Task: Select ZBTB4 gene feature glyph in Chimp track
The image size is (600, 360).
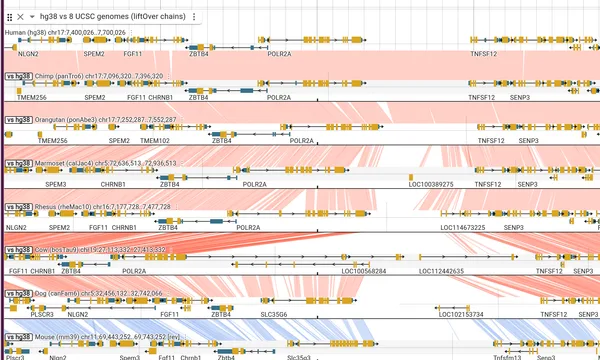Action: (227, 91)
